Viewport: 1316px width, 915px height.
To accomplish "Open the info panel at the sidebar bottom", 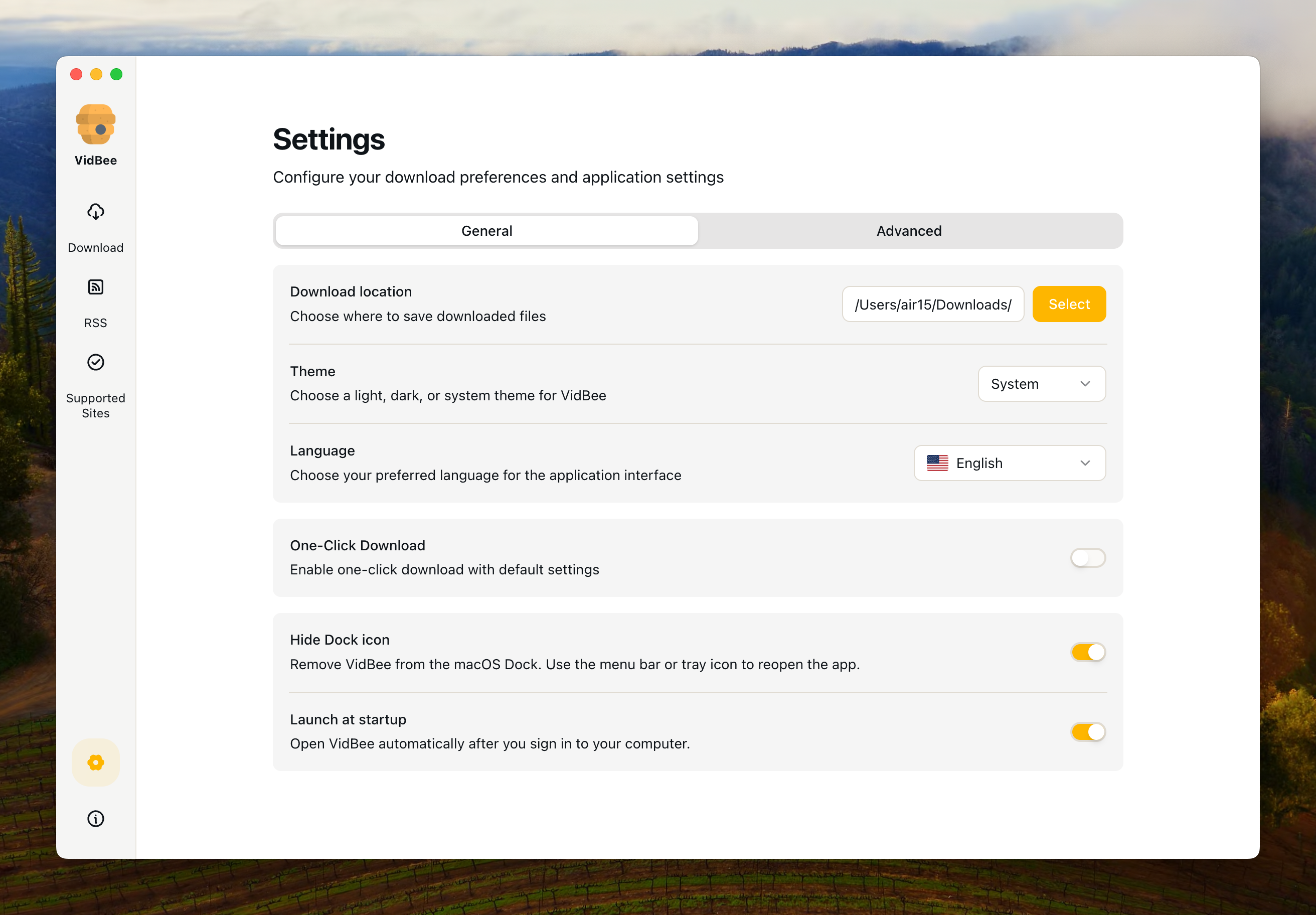I will coord(95,819).
